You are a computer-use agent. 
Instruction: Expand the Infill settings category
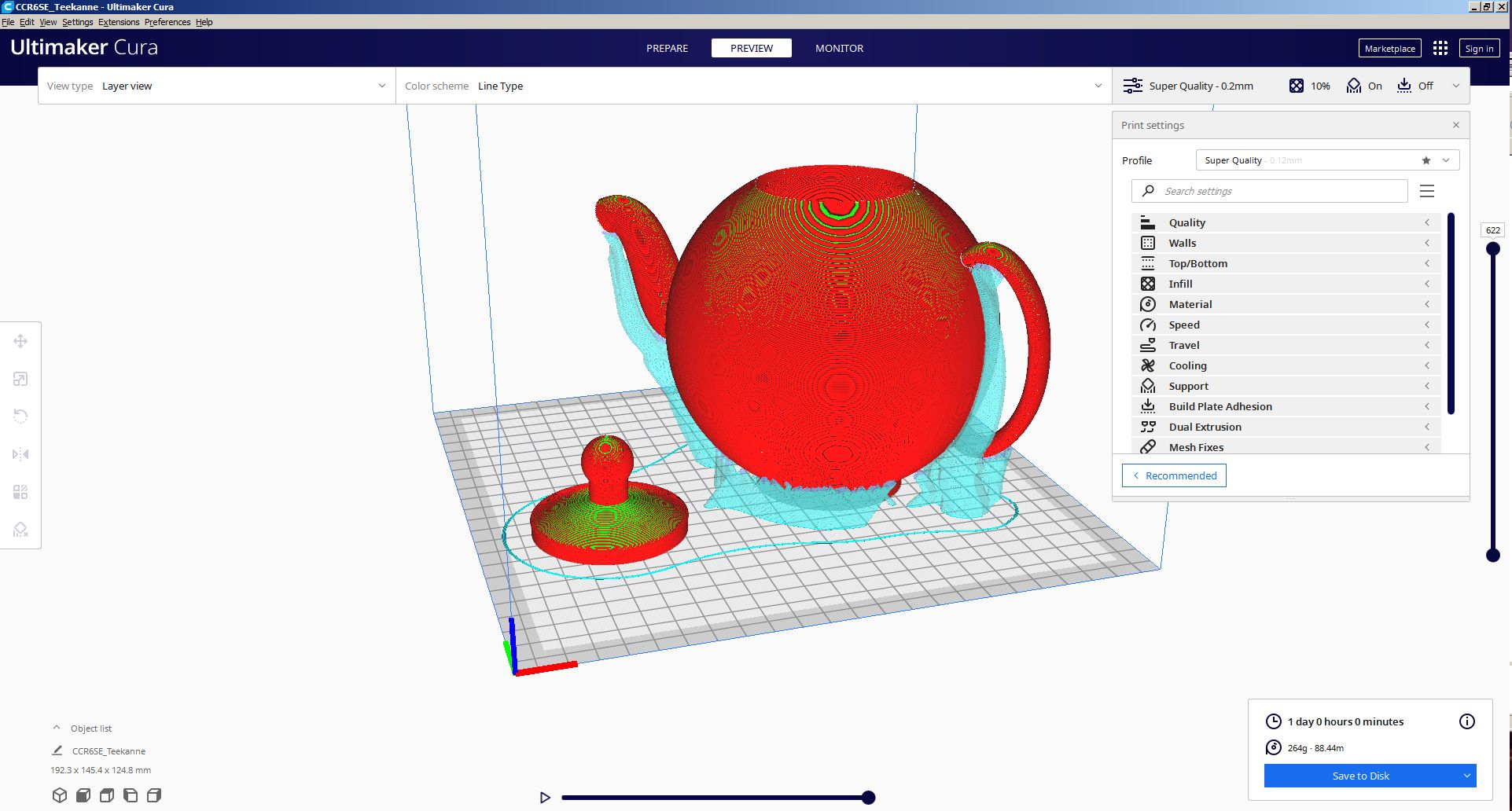pyautogui.click(x=1286, y=284)
